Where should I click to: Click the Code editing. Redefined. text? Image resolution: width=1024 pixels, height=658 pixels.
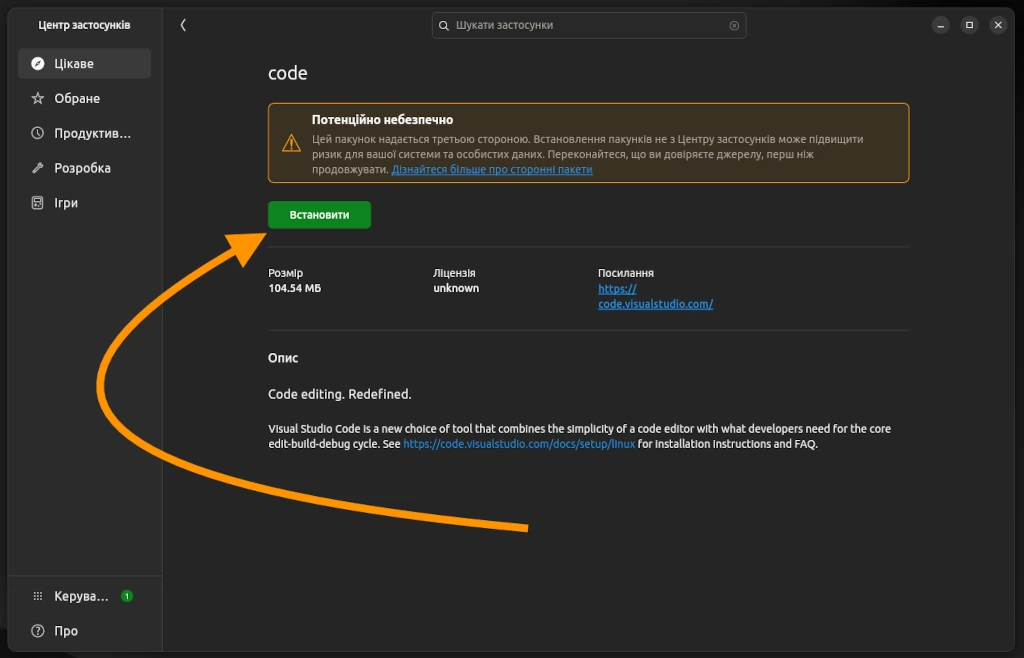(340, 394)
